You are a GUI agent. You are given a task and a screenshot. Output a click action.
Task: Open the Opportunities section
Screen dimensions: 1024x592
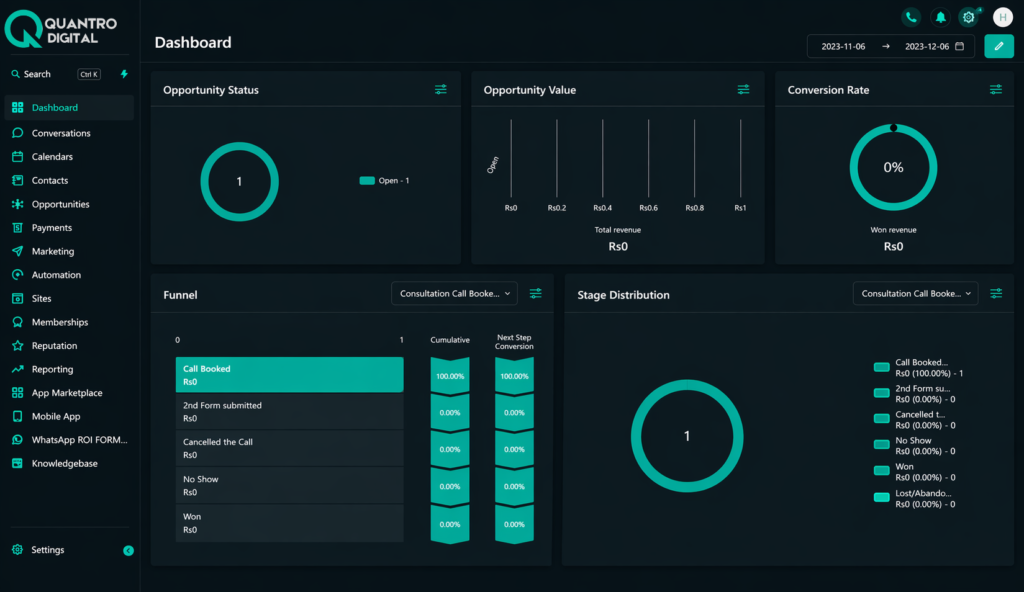pyautogui.click(x=69, y=204)
